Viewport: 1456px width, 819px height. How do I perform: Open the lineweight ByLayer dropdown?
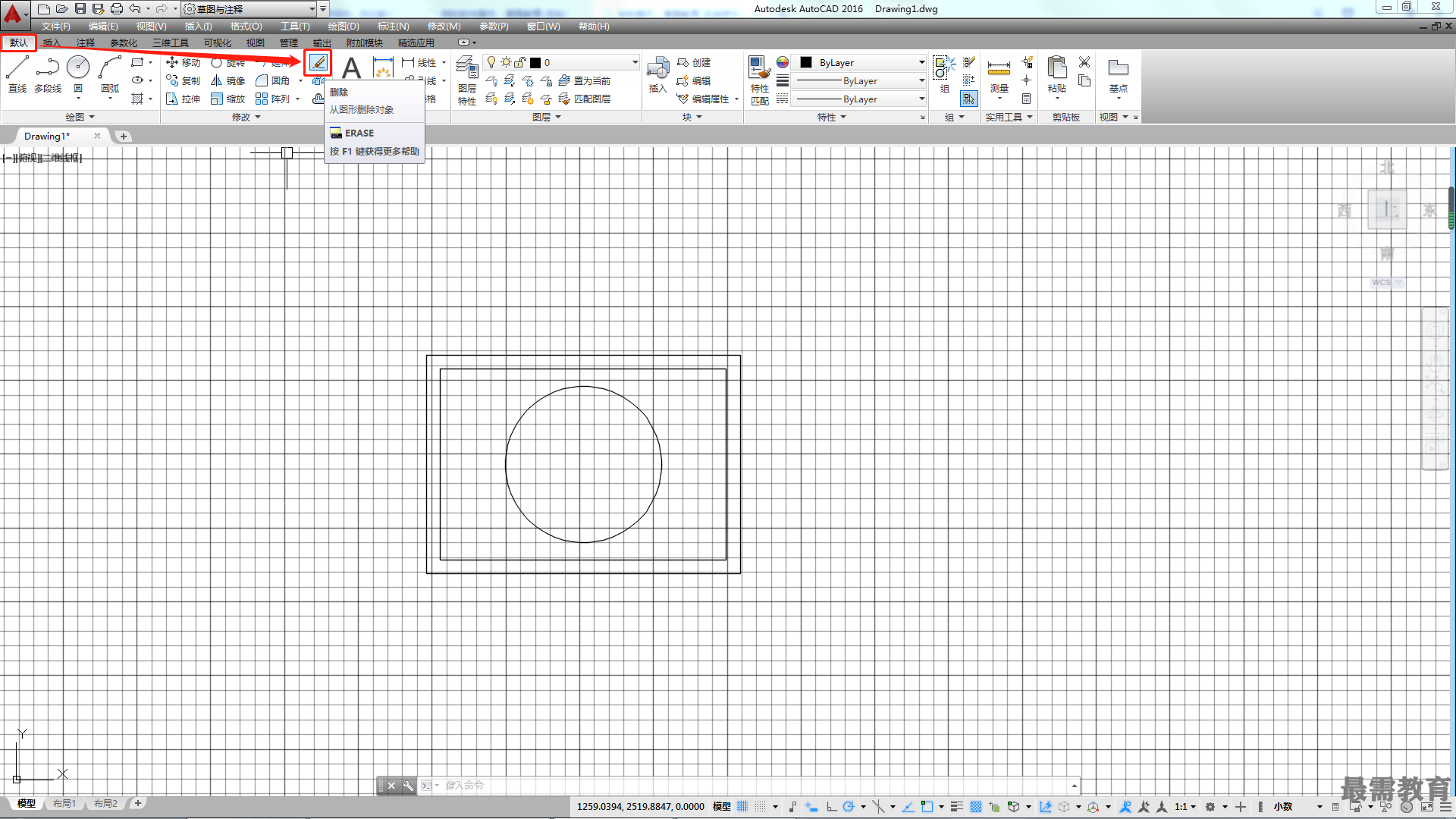(x=859, y=80)
